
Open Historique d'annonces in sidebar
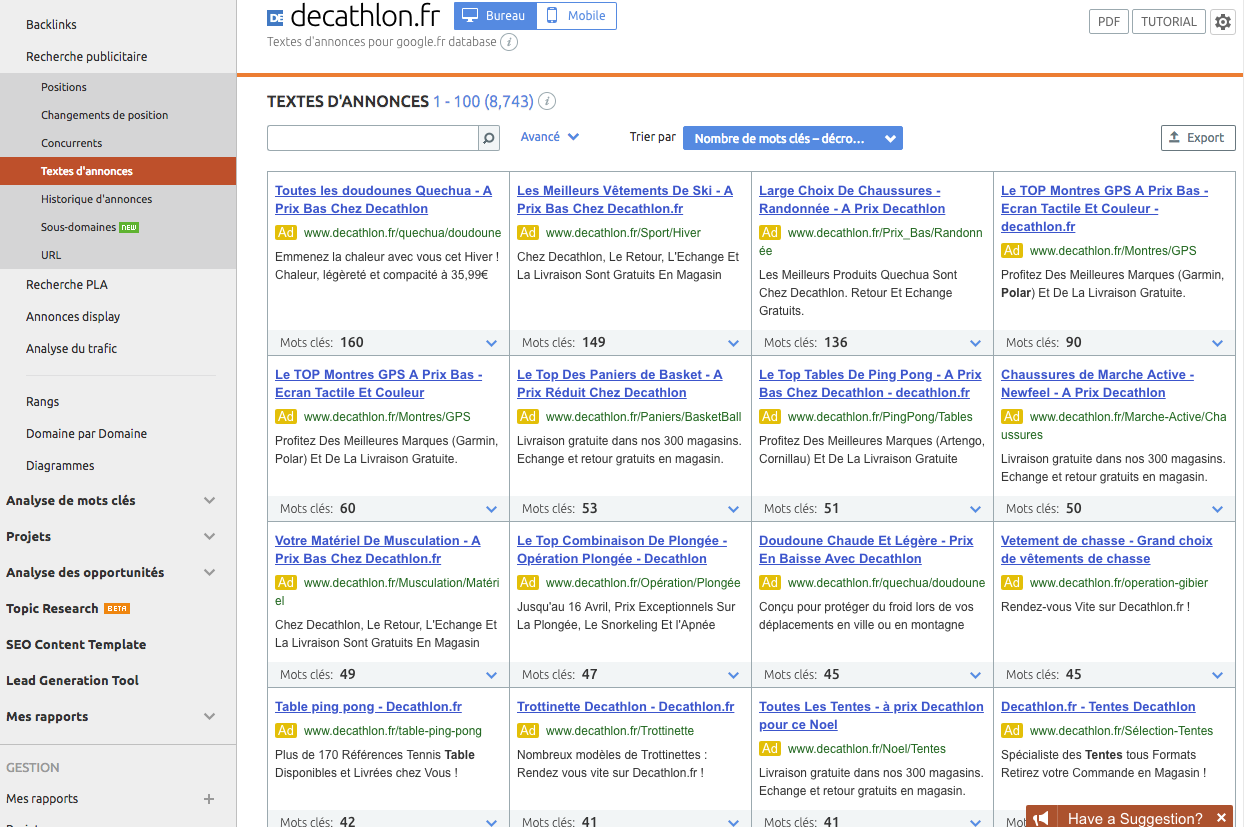(96, 199)
